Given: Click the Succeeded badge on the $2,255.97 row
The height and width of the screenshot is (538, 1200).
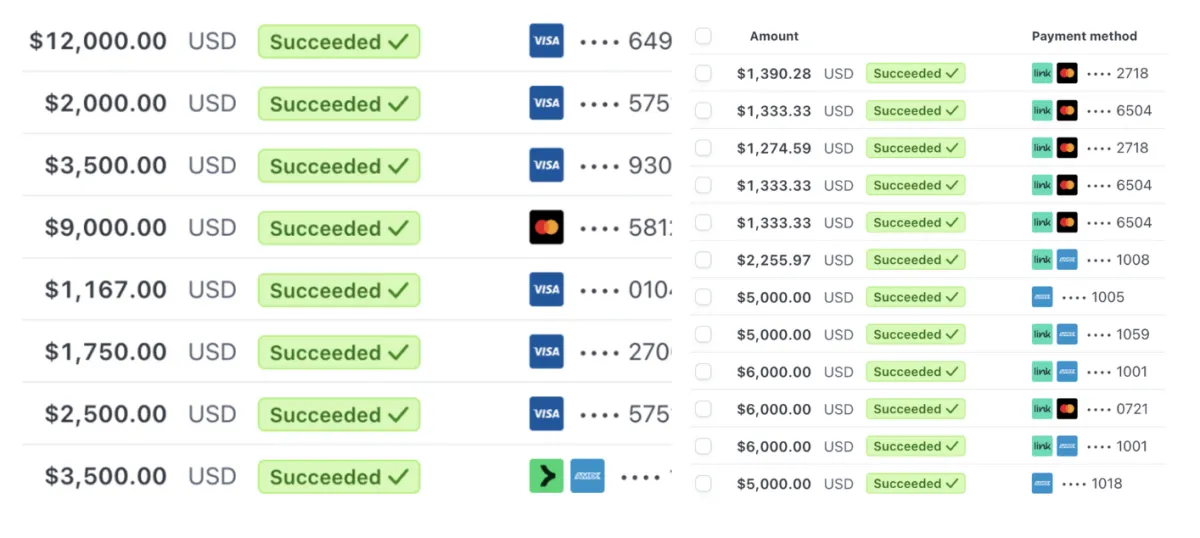Looking at the screenshot, I should (x=915, y=260).
